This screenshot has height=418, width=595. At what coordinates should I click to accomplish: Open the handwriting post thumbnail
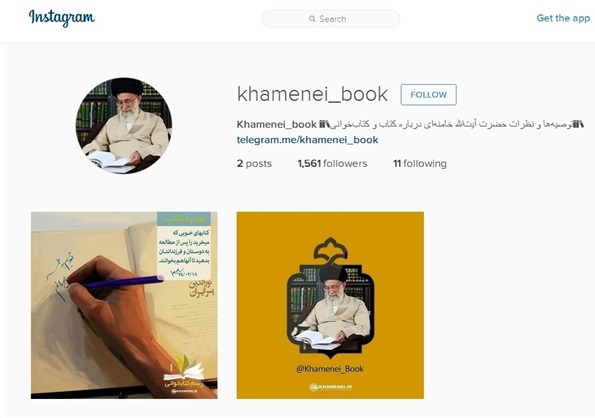coord(124,305)
